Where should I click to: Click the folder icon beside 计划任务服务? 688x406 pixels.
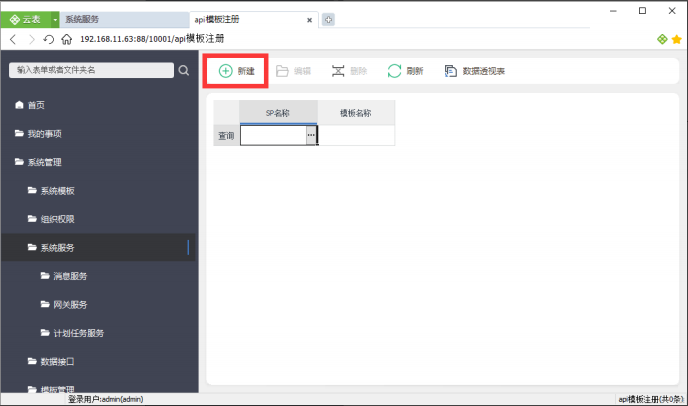pos(45,333)
